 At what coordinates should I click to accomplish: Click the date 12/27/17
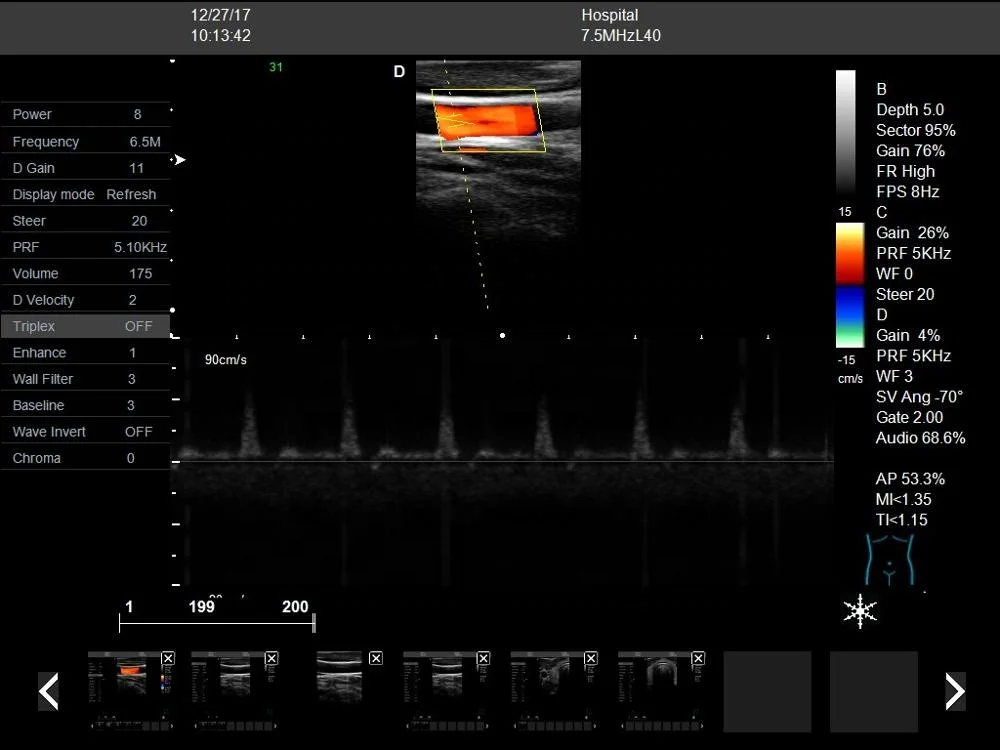[221, 15]
